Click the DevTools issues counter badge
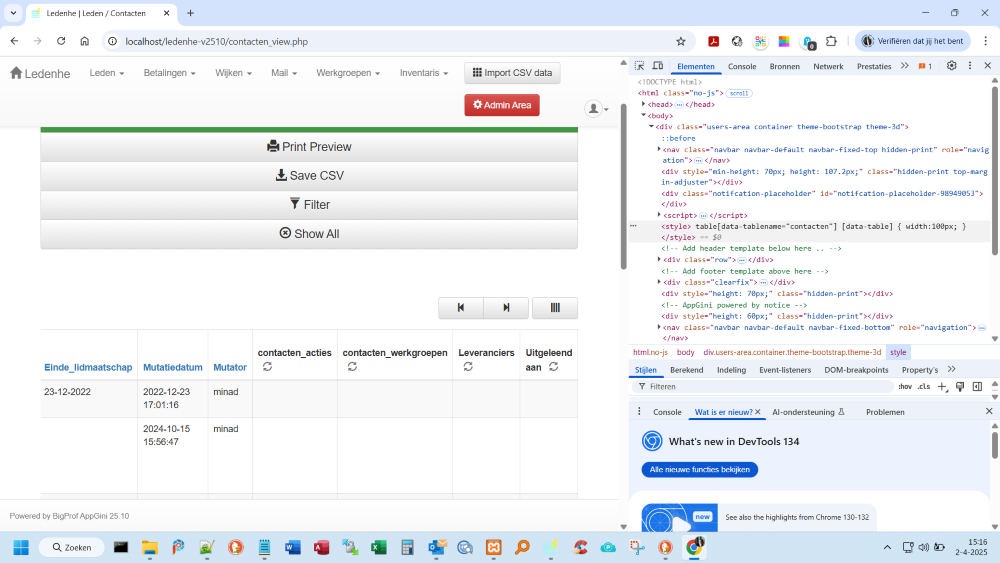1000x563 pixels. click(x=925, y=66)
